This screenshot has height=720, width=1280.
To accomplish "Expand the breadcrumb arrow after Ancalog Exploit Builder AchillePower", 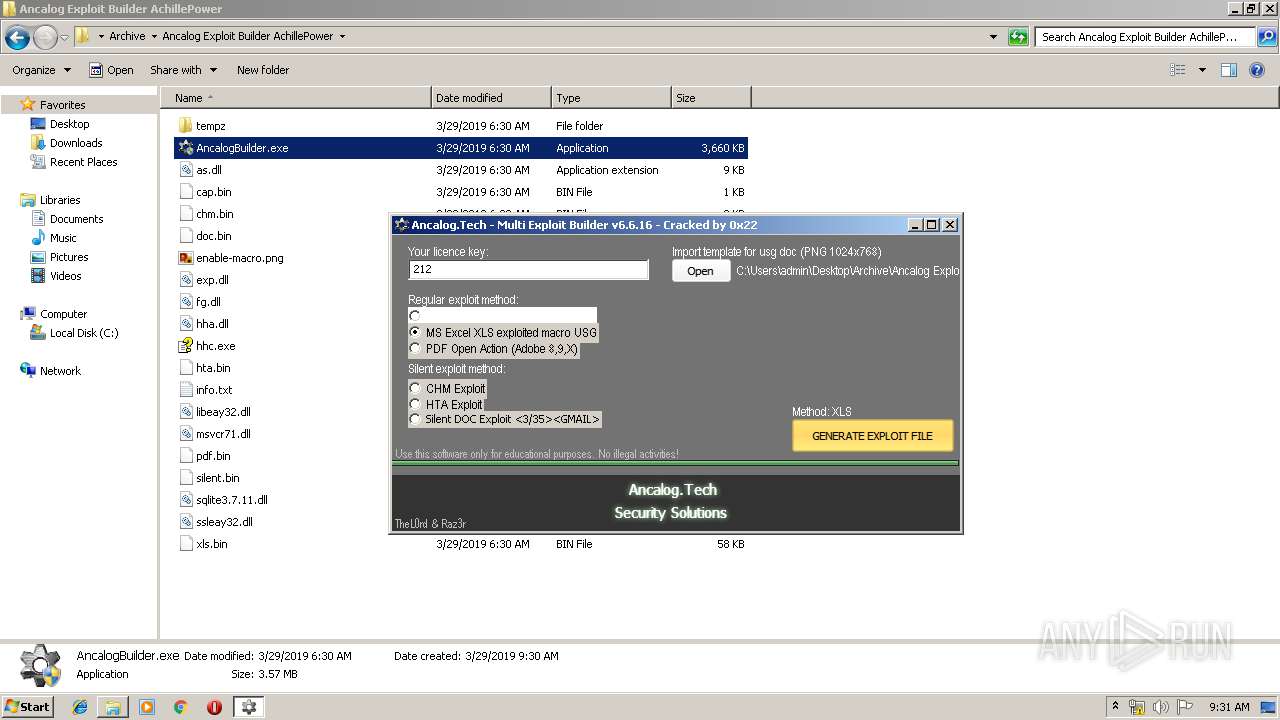I will (342, 37).
